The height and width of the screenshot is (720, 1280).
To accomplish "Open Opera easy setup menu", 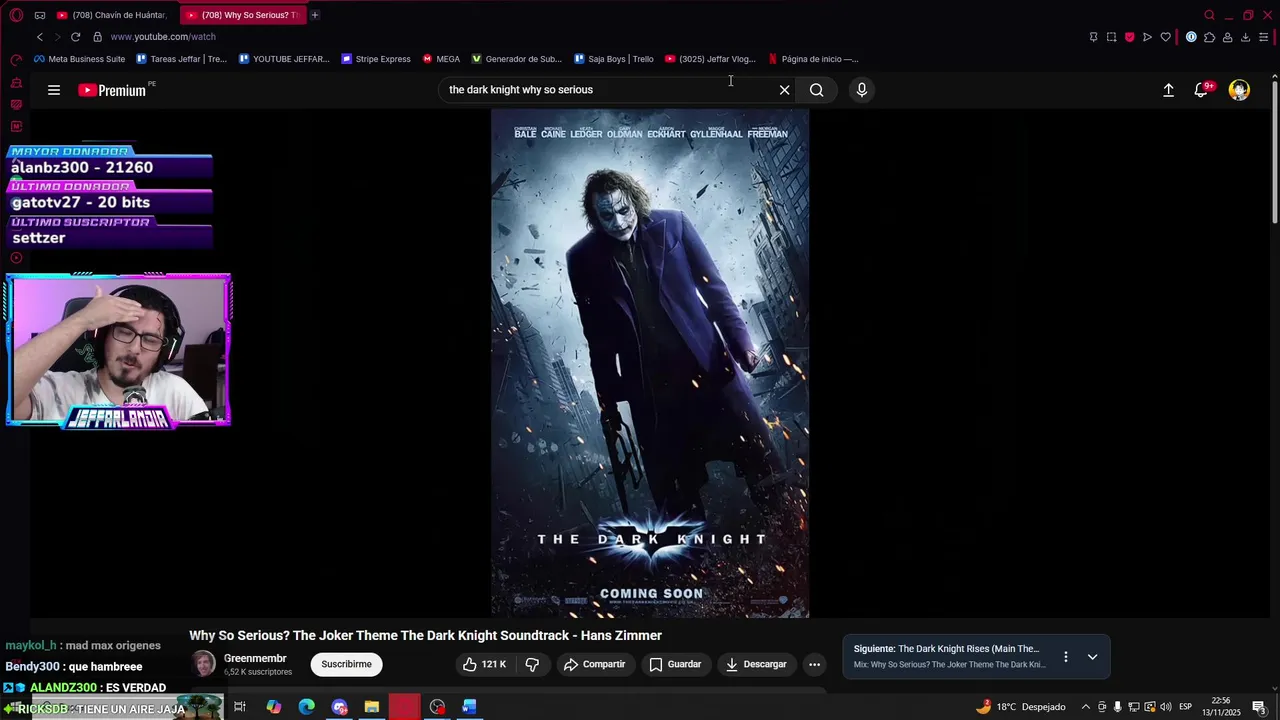I will pyautogui.click(x=1264, y=37).
